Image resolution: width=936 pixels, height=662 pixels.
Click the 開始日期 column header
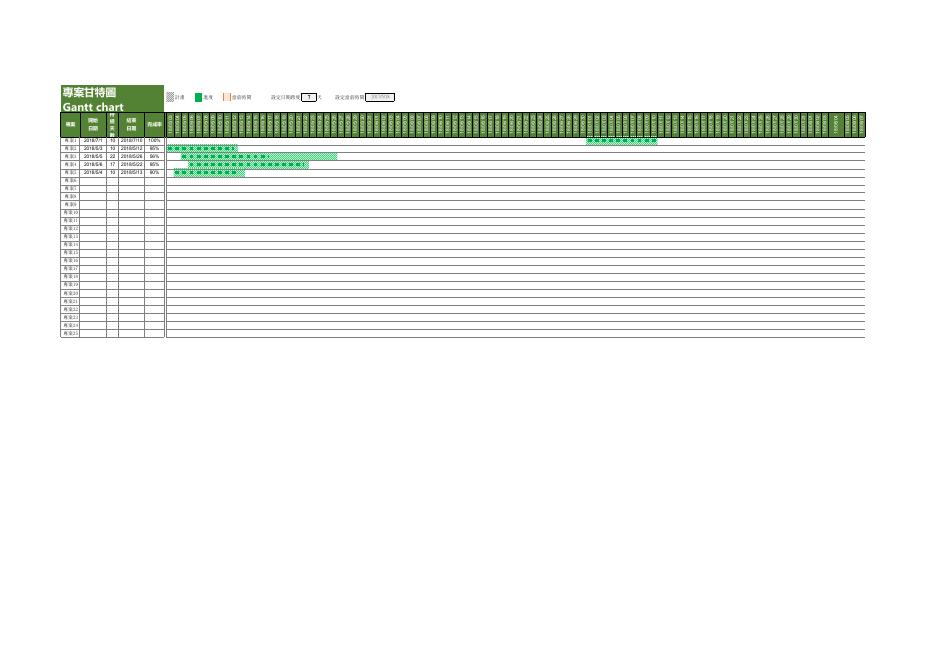pos(93,125)
